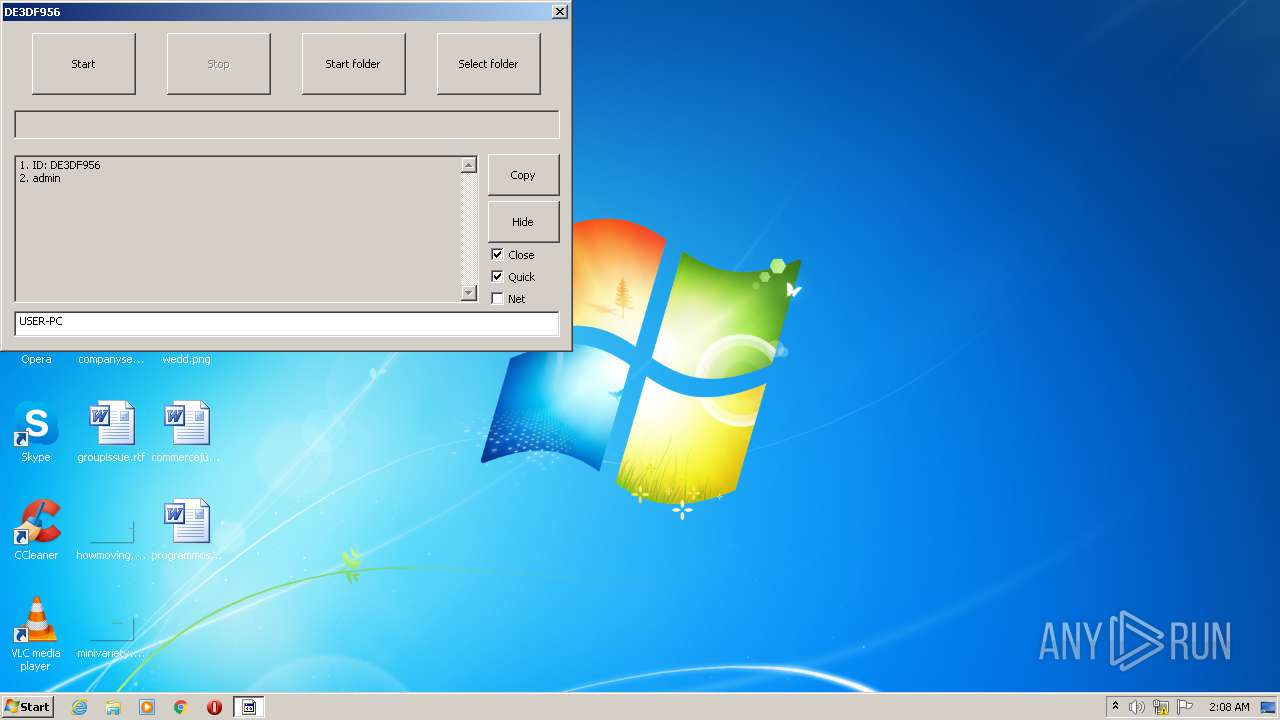1280x720 pixels.
Task: Open the Skype desktop shortcut
Action: 36,432
